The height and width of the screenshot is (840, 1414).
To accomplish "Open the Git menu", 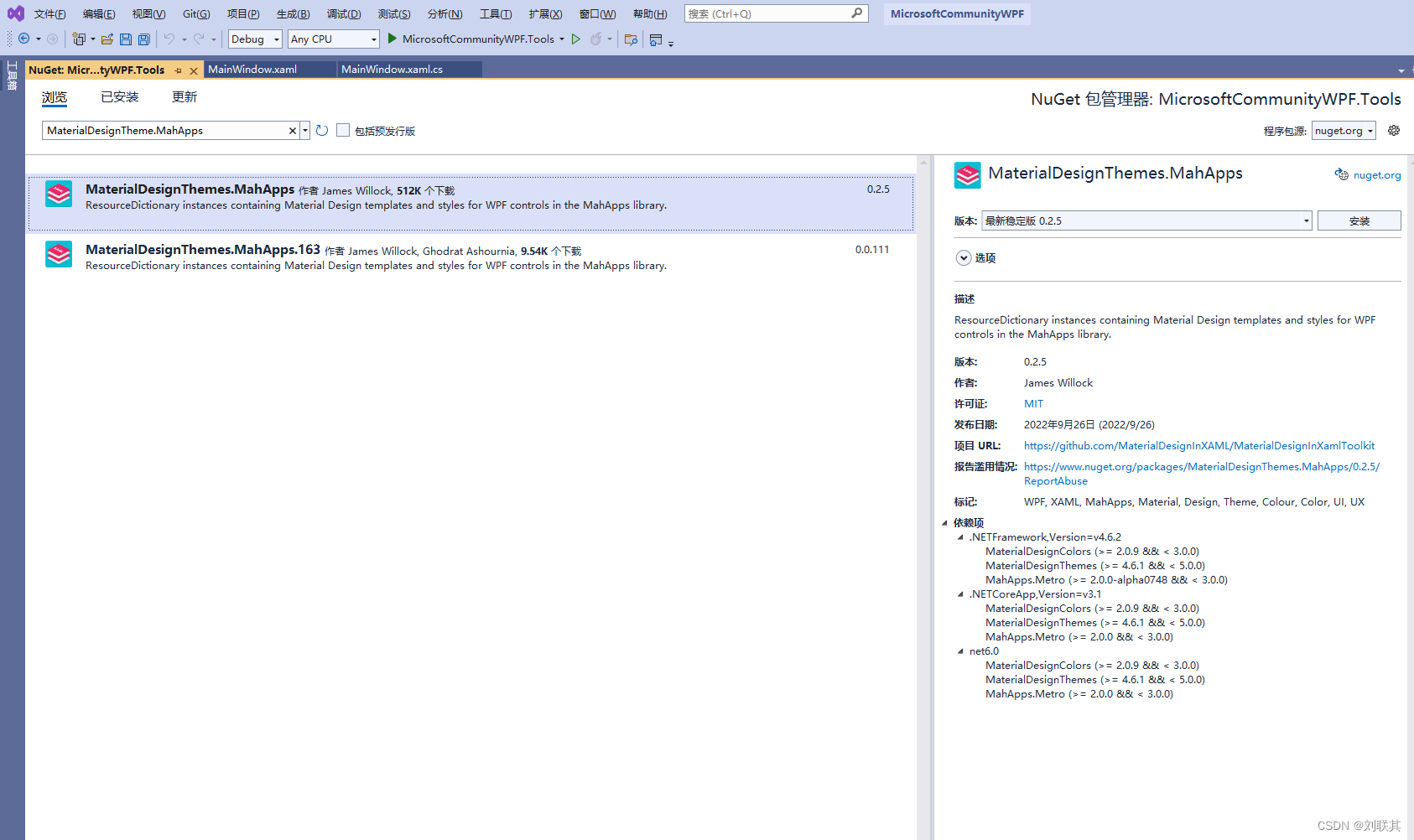I will [x=196, y=13].
